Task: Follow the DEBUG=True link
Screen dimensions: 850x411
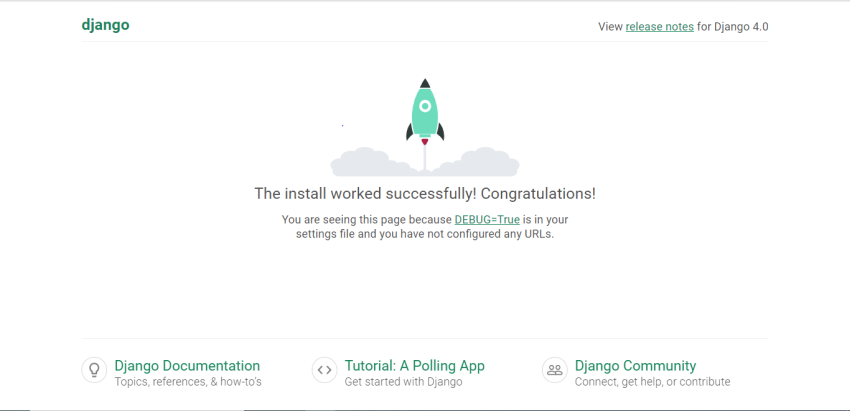Action: (487, 220)
